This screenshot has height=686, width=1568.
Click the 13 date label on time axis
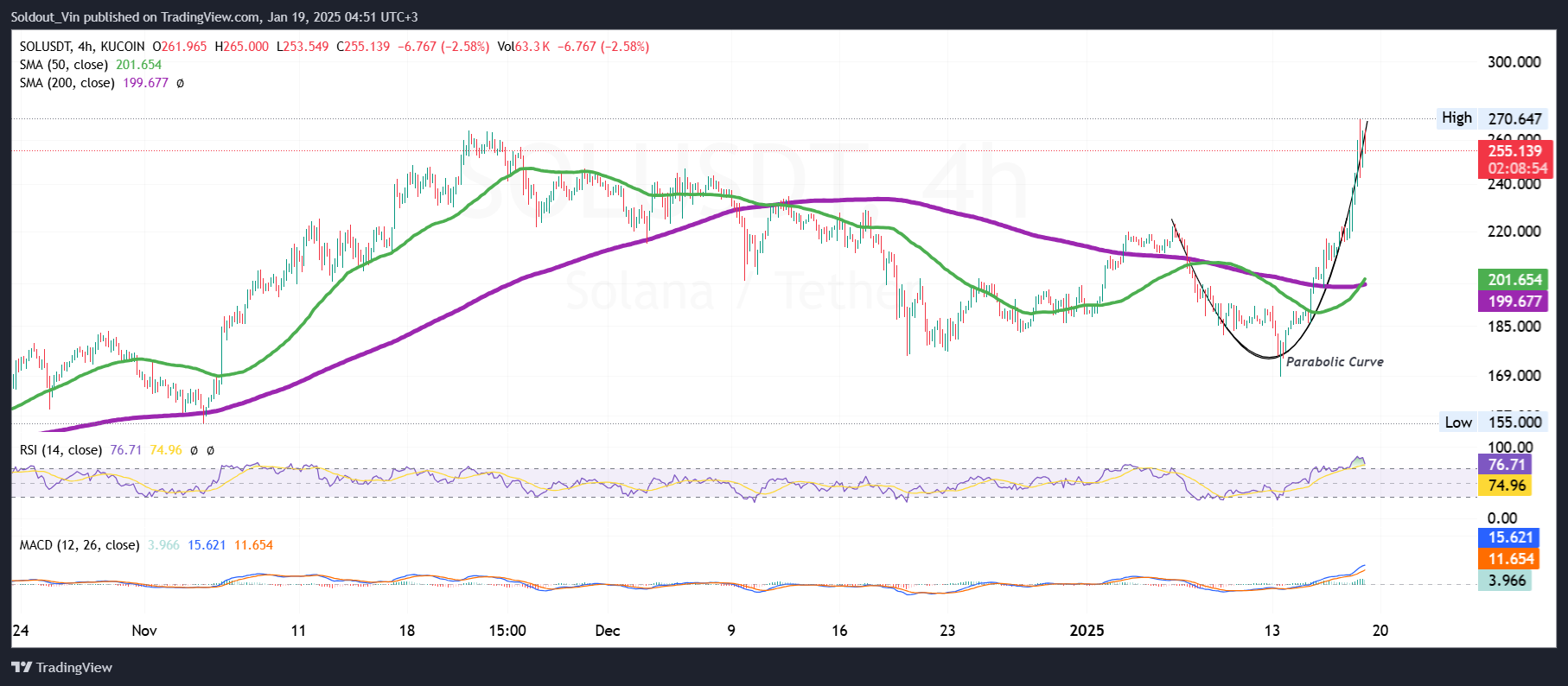(1272, 631)
